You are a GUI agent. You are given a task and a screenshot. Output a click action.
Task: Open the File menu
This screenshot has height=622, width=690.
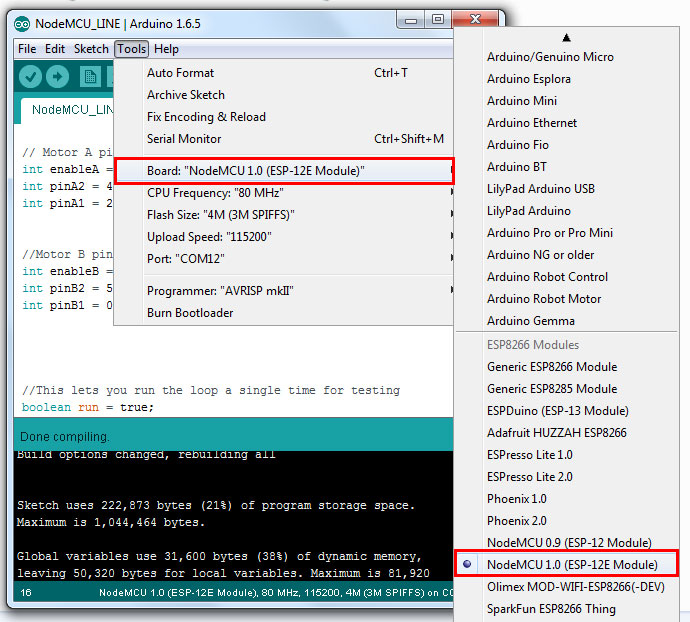27,49
